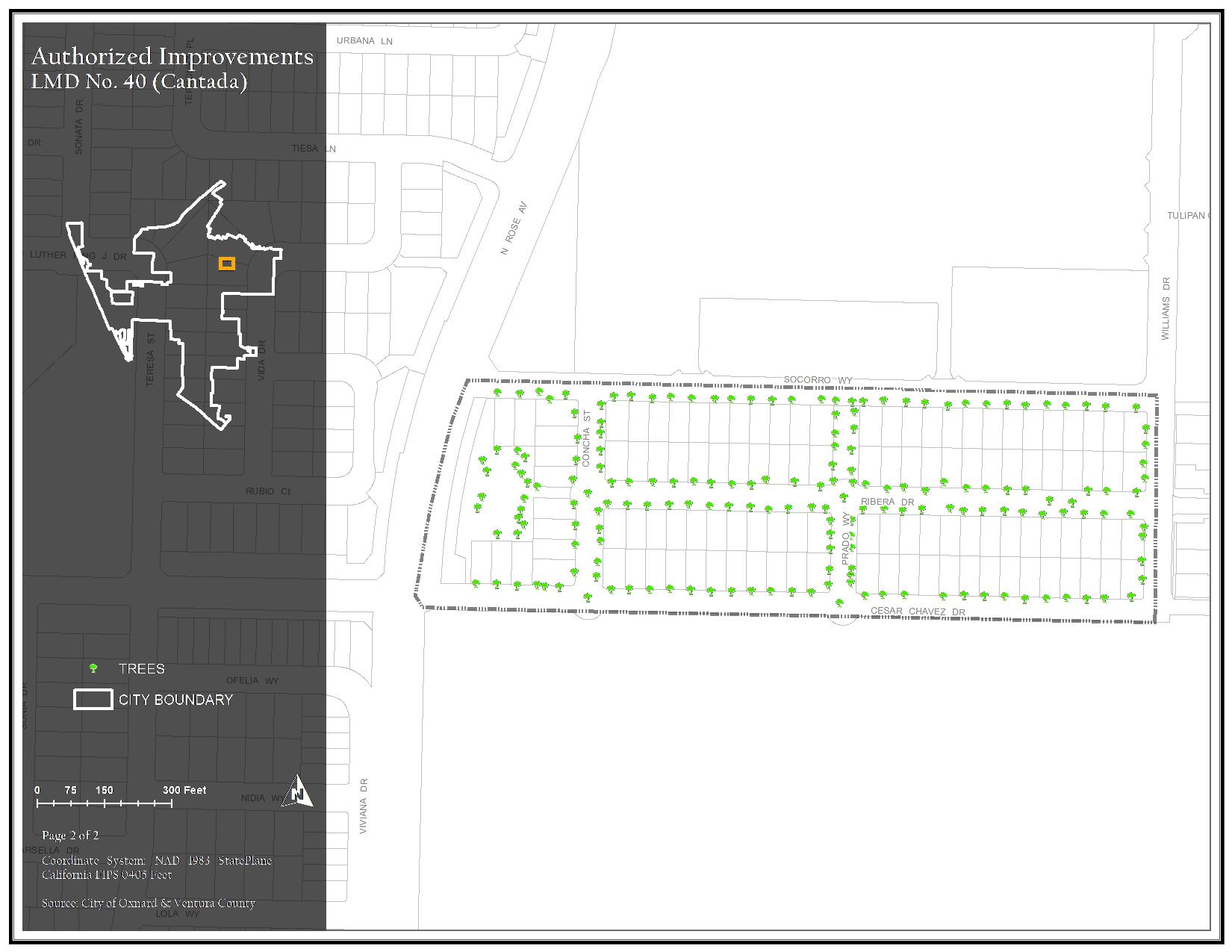Click the 'TERESA ST' street label
This screenshot has height=952, width=1232.
click(x=150, y=358)
